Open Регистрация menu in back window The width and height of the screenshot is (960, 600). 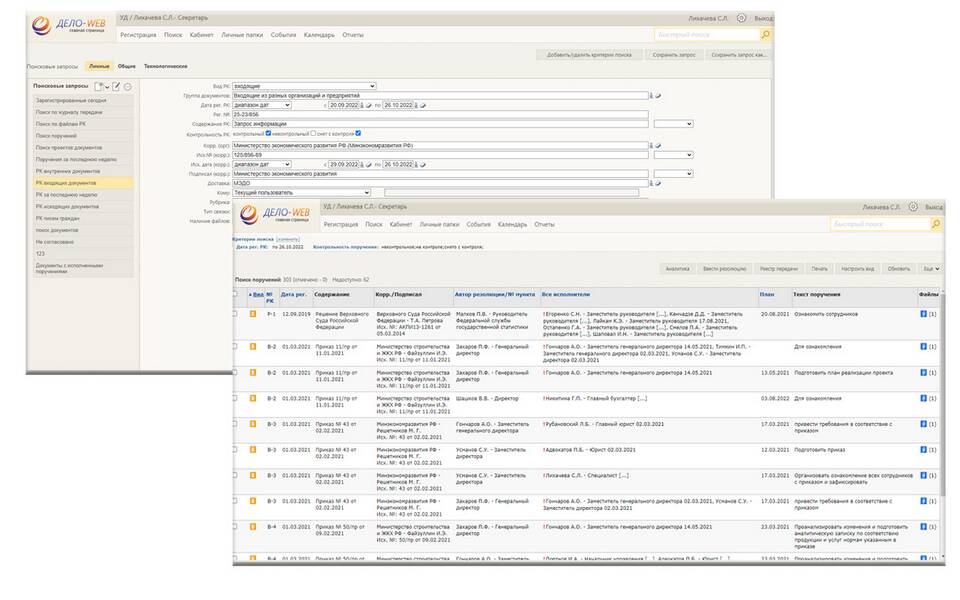138,35
